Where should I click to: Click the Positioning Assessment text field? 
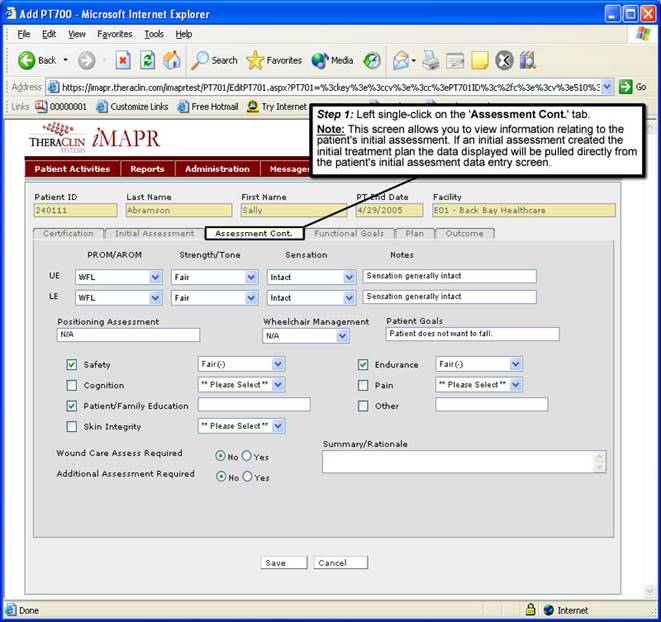pyautogui.click(x=128, y=336)
